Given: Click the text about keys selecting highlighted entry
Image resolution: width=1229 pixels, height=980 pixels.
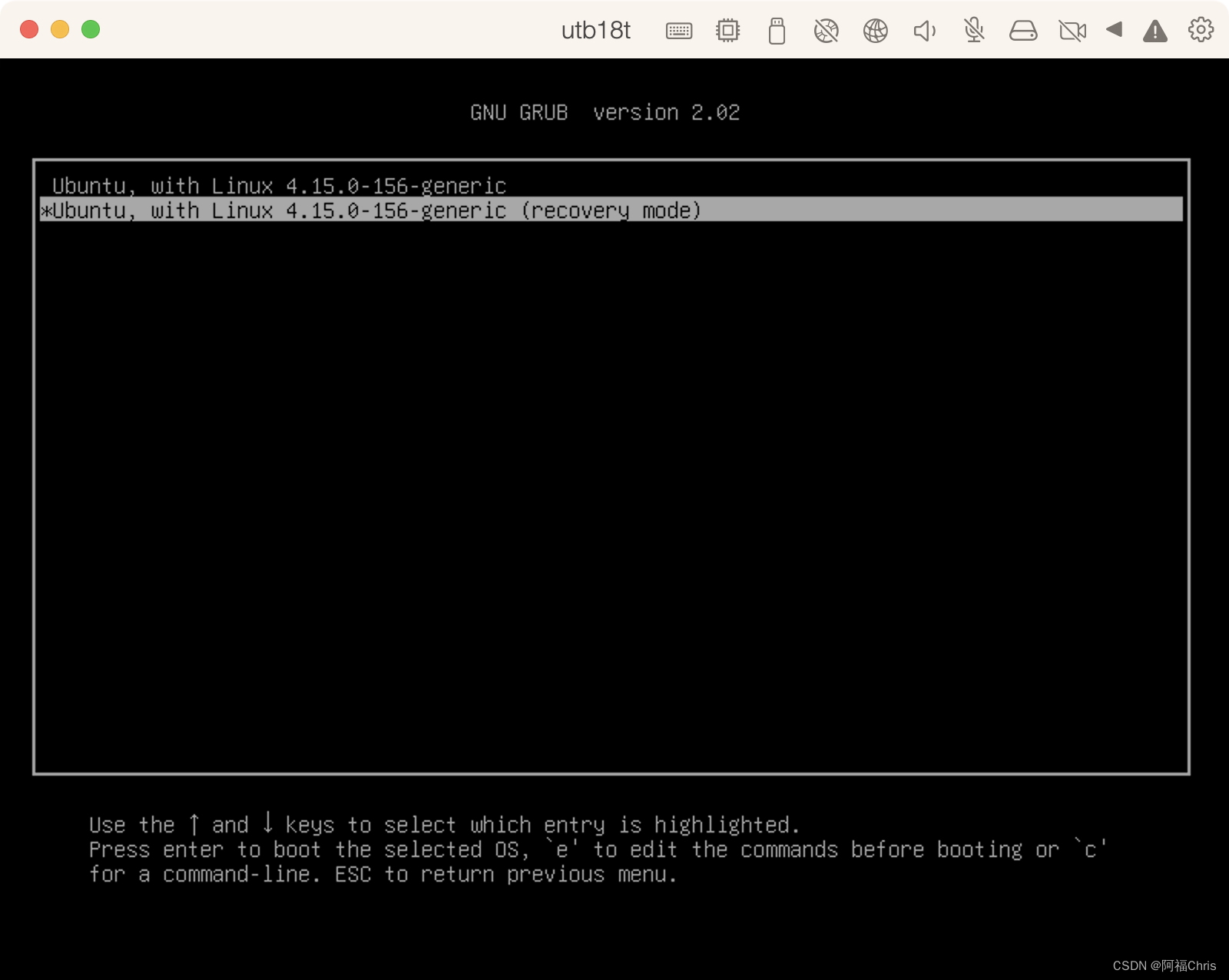Looking at the screenshot, I should 445,825.
